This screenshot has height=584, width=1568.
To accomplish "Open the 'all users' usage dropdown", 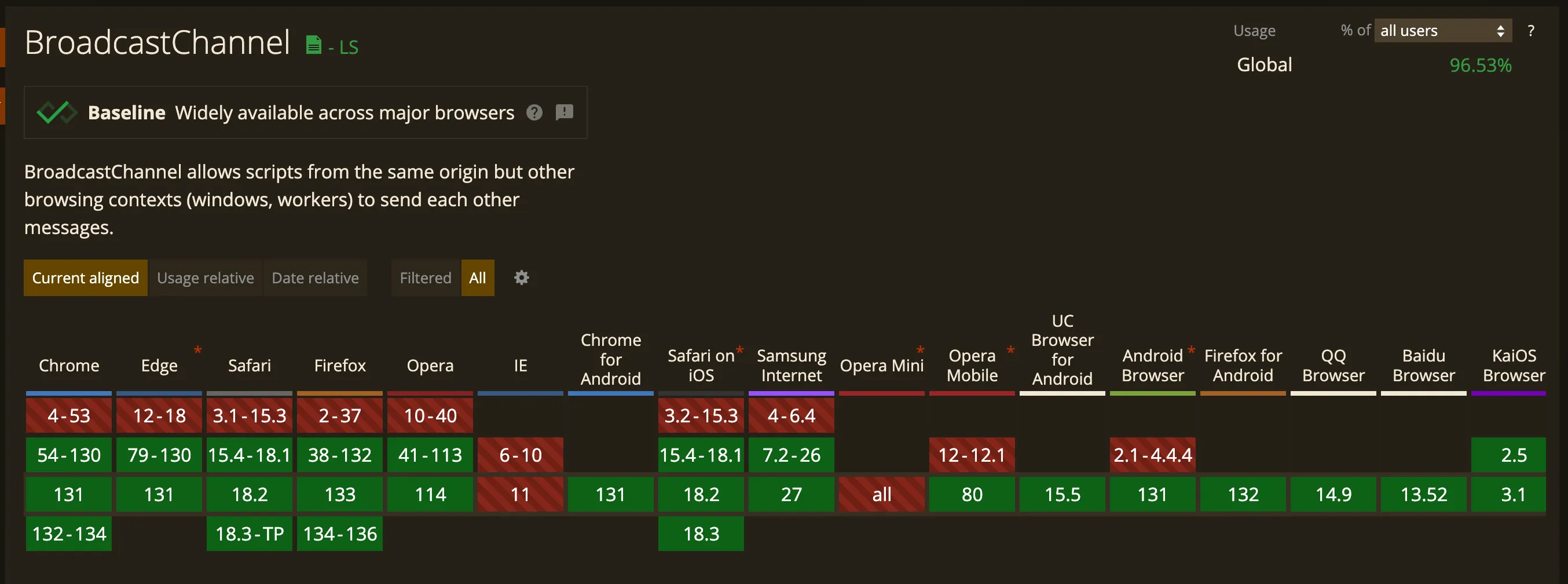I will (1442, 31).
